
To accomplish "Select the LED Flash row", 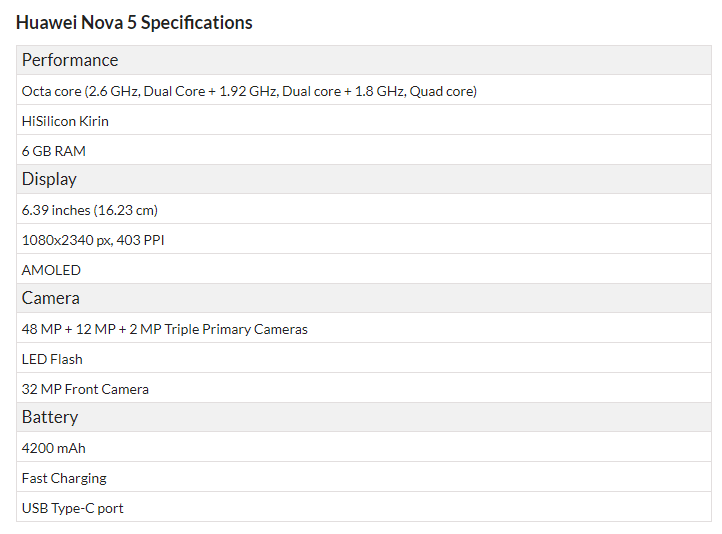I will pyautogui.click(x=364, y=359).
